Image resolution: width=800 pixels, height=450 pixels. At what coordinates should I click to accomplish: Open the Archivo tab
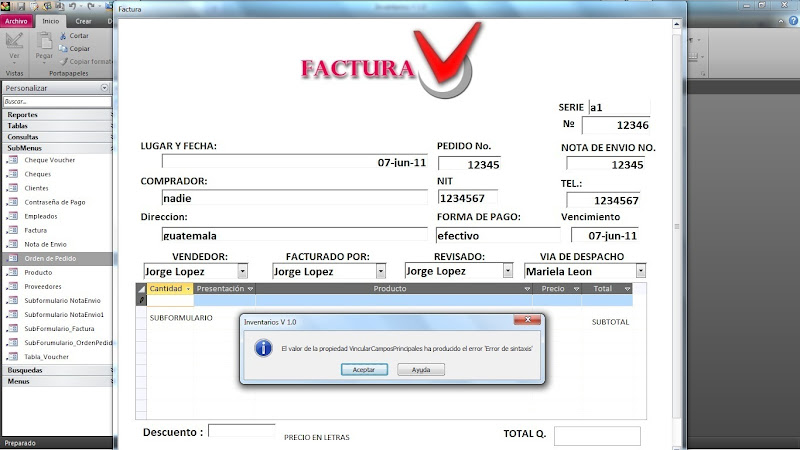pos(17,20)
